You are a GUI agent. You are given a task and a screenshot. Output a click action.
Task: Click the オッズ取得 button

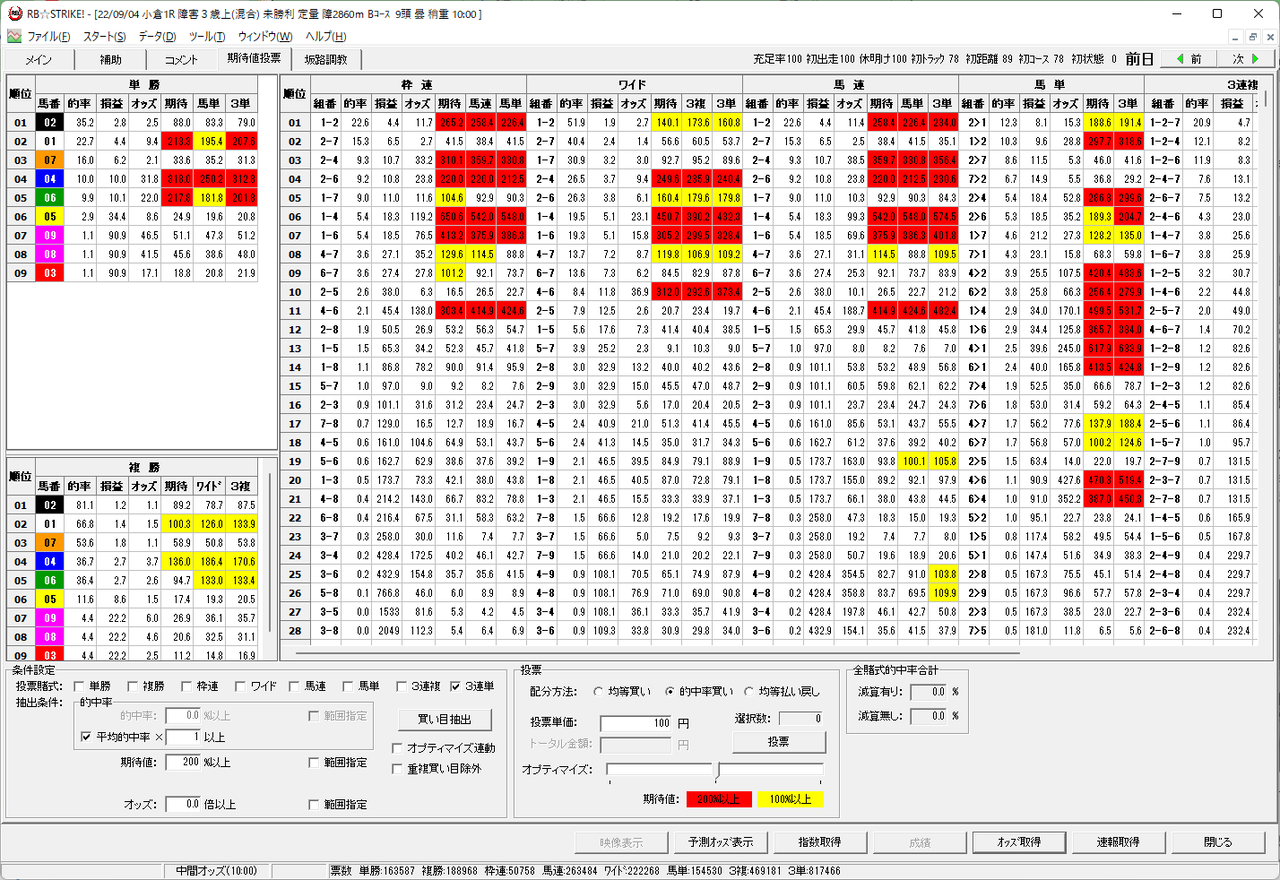tap(1019, 843)
